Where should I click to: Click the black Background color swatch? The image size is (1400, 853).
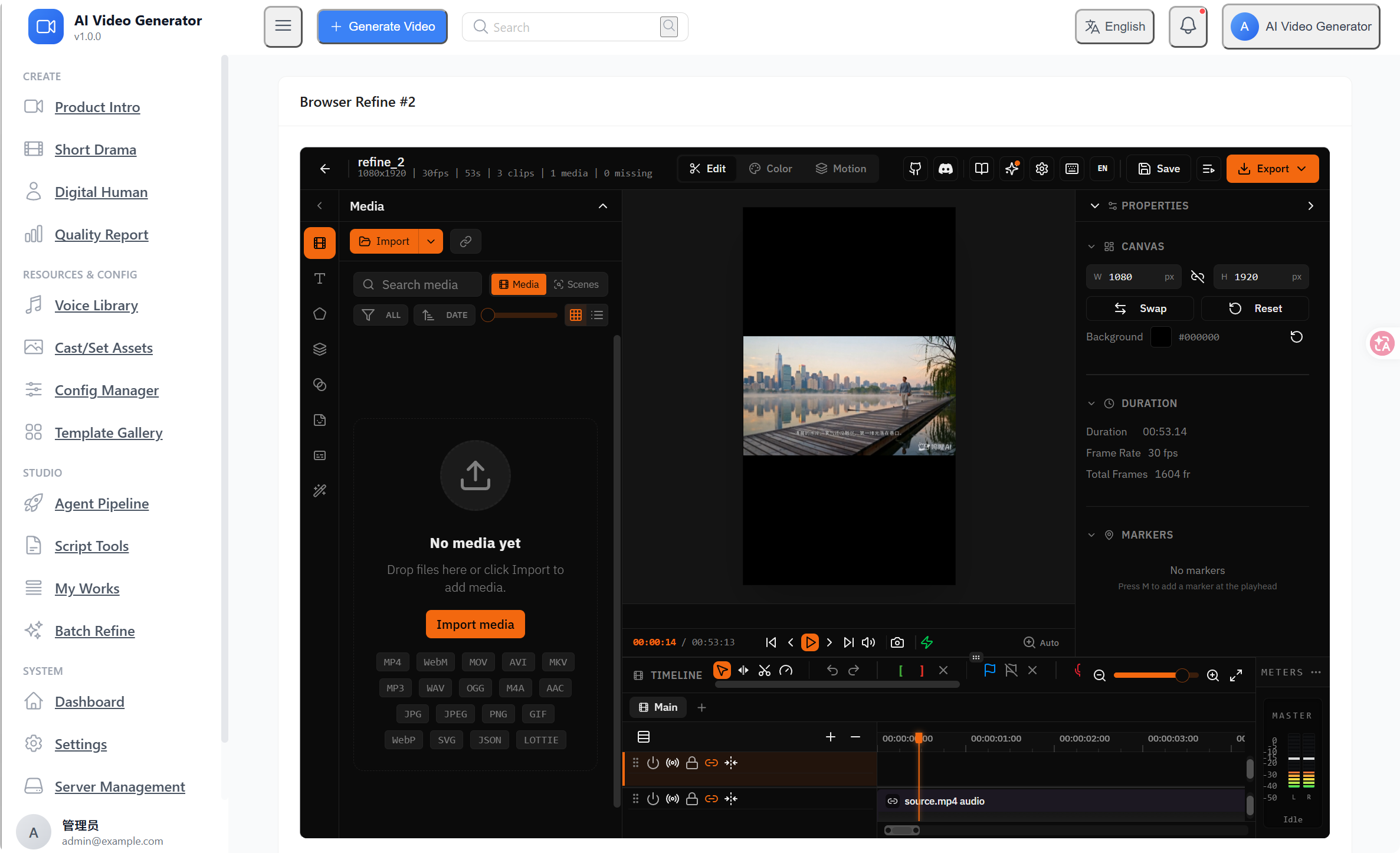point(1160,337)
